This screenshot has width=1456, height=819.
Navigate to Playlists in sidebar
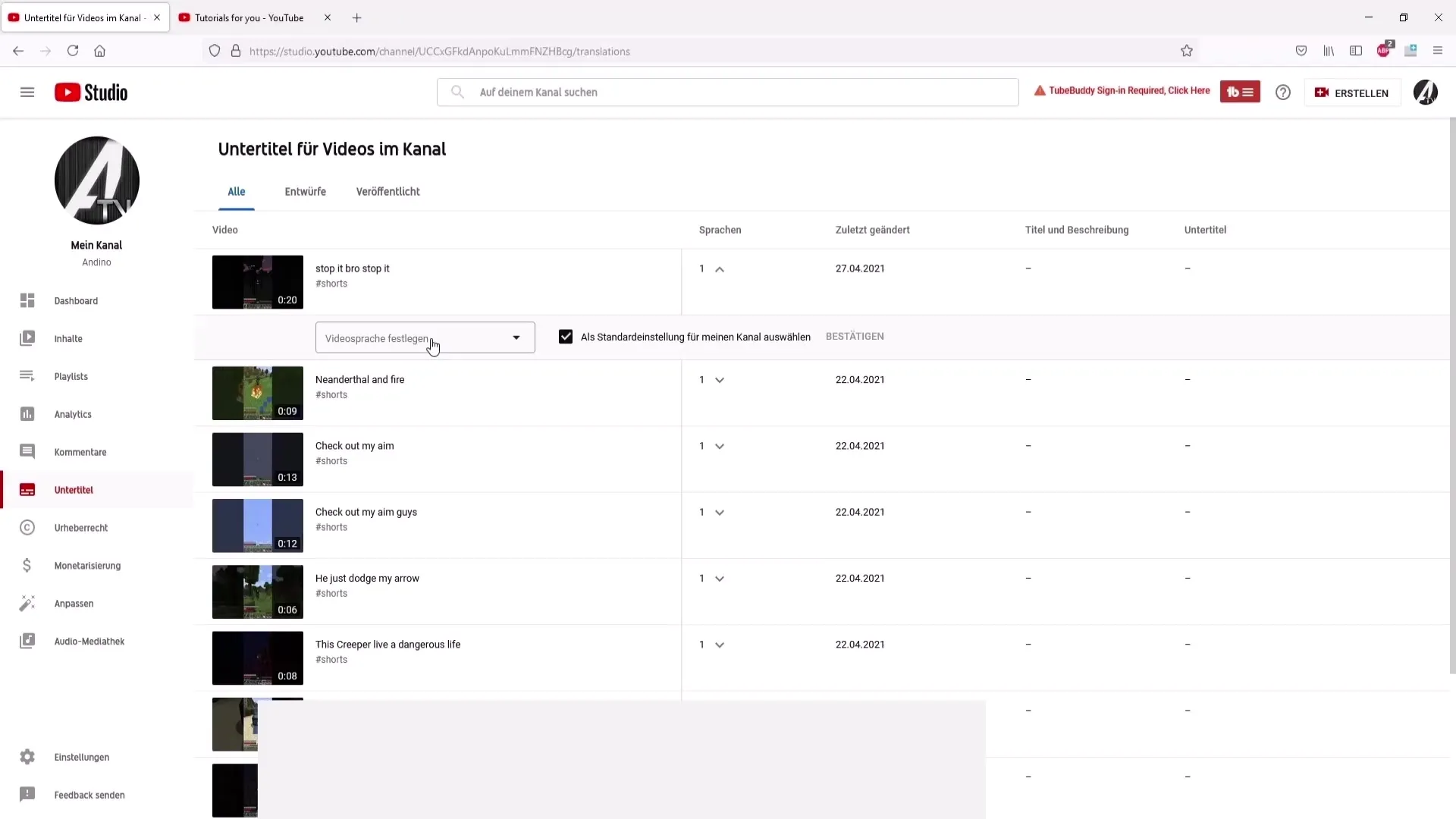70,375
